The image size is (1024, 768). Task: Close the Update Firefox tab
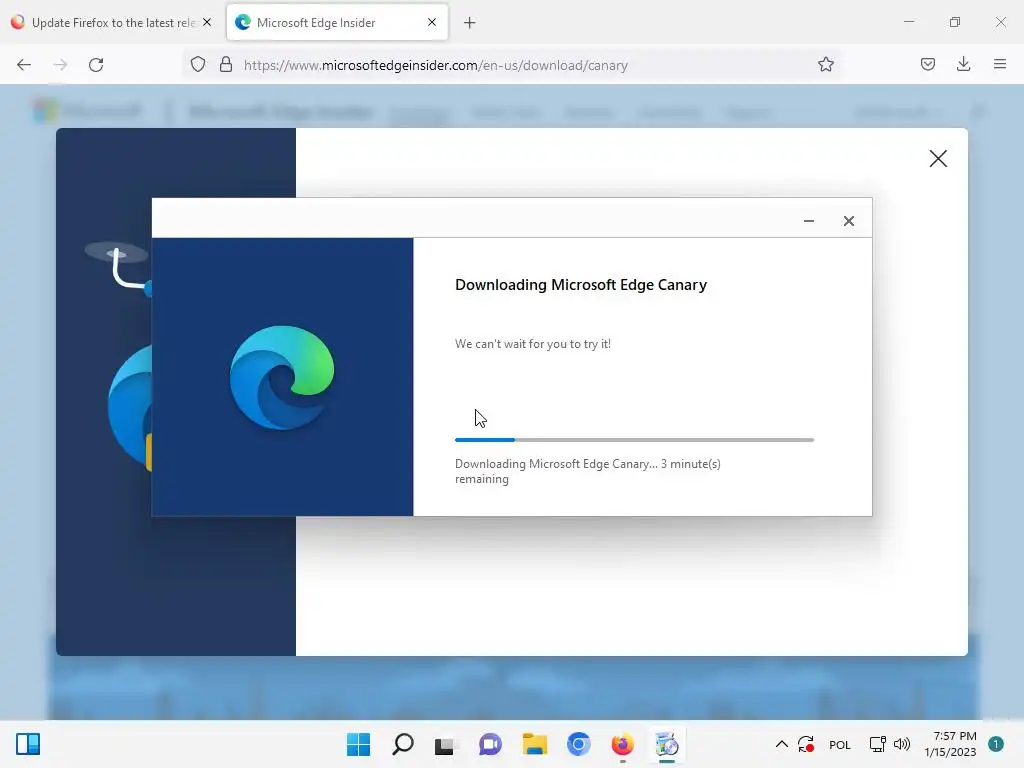(207, 22)
